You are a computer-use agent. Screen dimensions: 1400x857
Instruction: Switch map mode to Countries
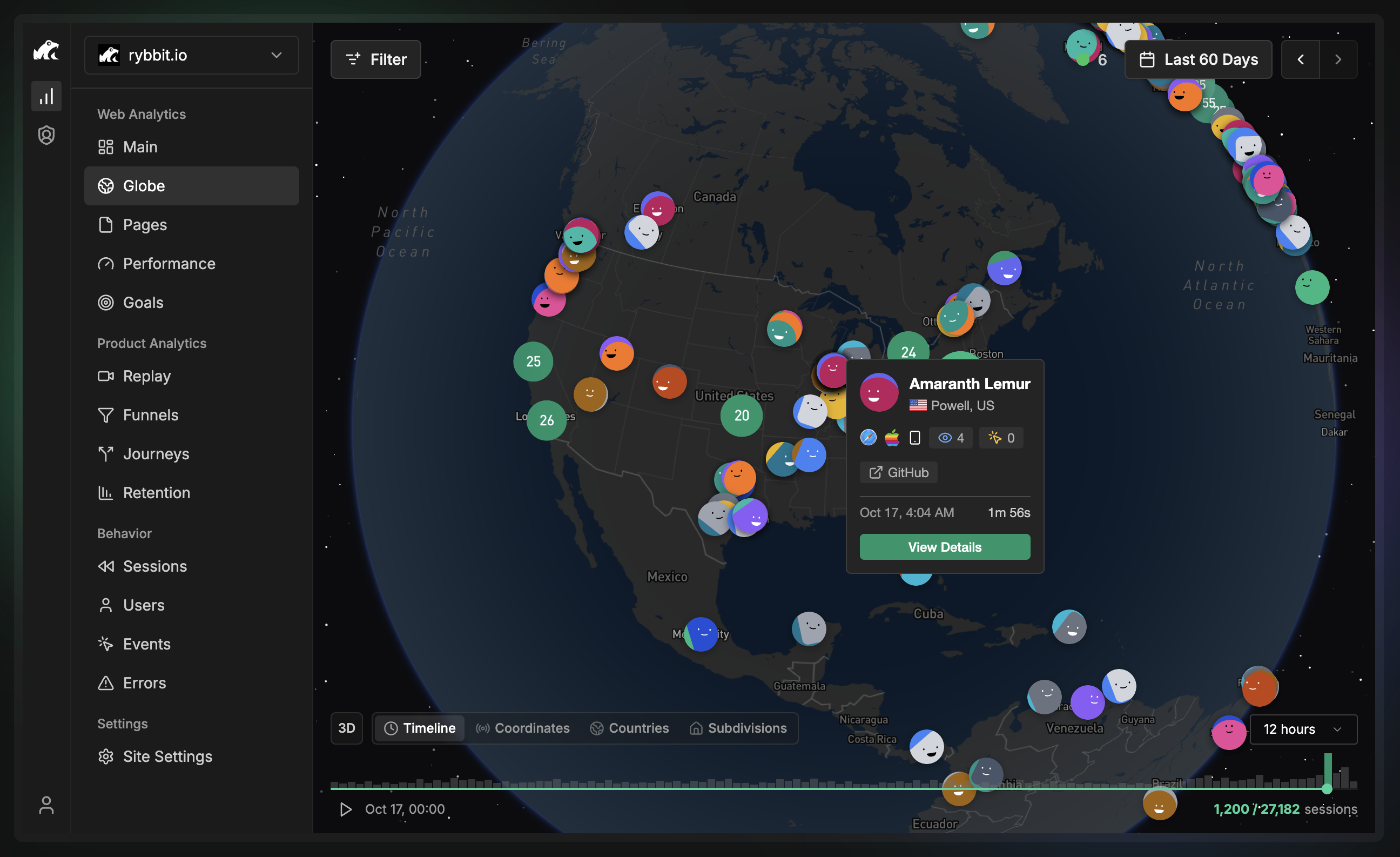pyautogui.click(x=630, y=728)
